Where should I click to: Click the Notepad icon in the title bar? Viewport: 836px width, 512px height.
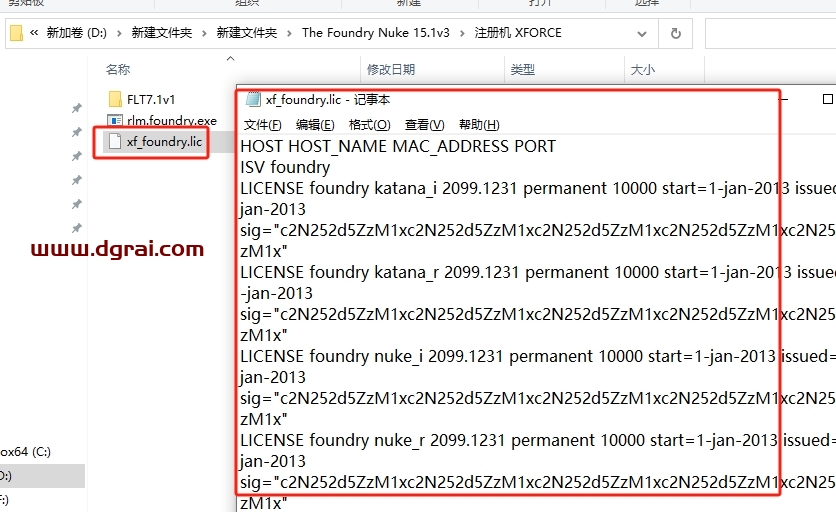[x=251, y=100]
